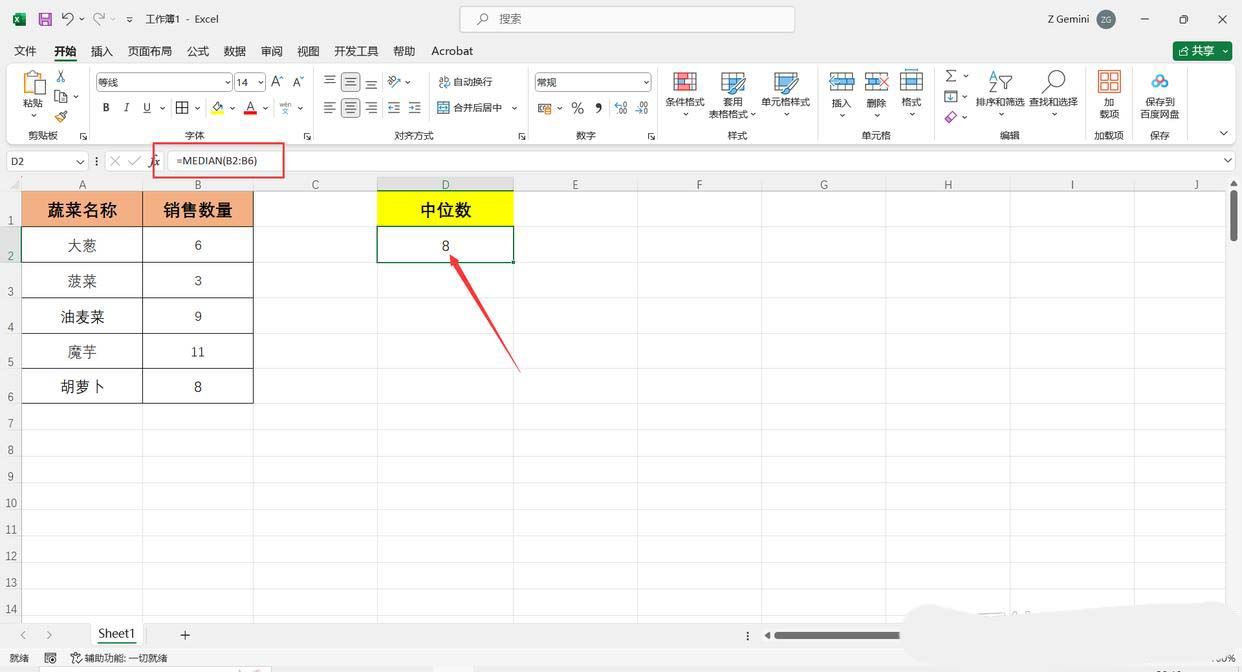Open the 文件 (File) tab
The image size is (1242, 672).
pos(25,51)
